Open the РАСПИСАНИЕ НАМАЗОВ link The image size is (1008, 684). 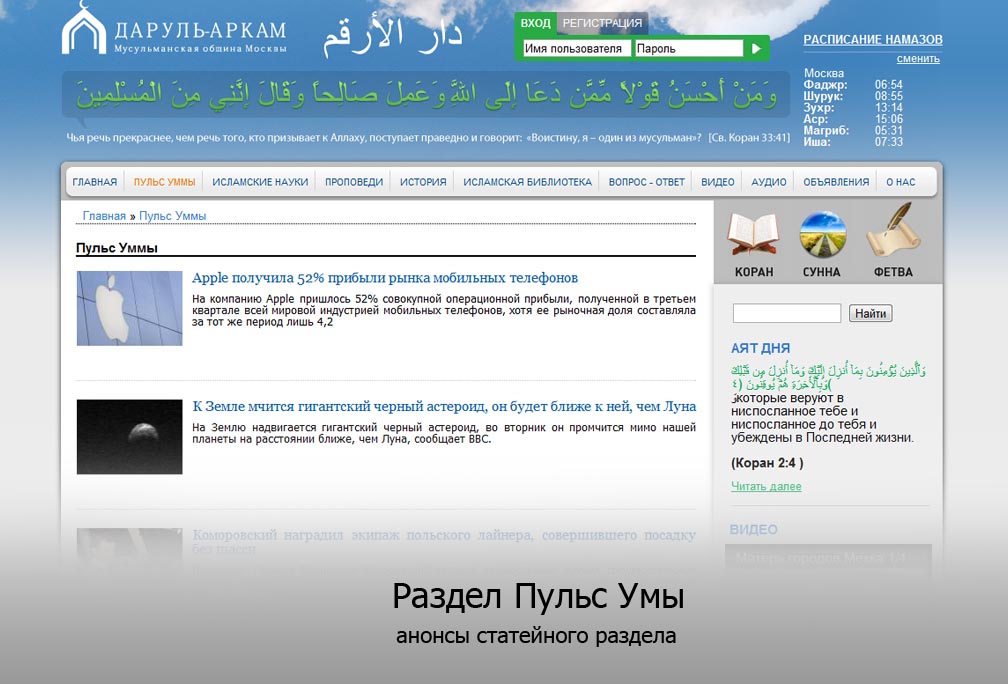pyautogui.click(x=873, y=40)
